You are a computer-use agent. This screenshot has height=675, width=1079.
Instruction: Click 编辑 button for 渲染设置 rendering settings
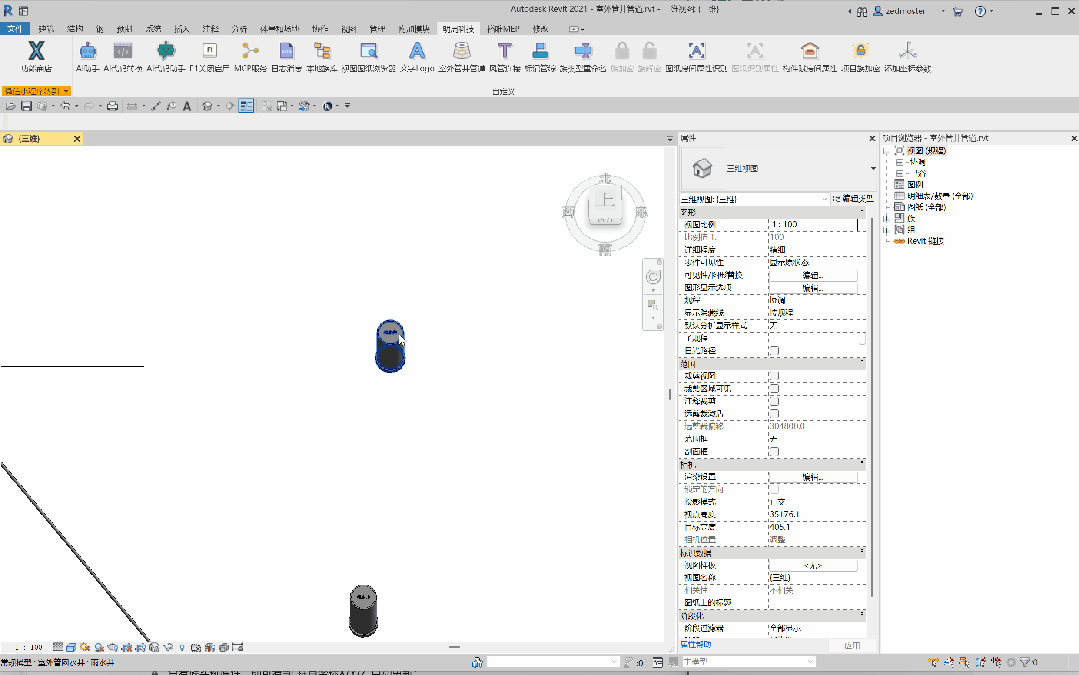pos(813,477)
